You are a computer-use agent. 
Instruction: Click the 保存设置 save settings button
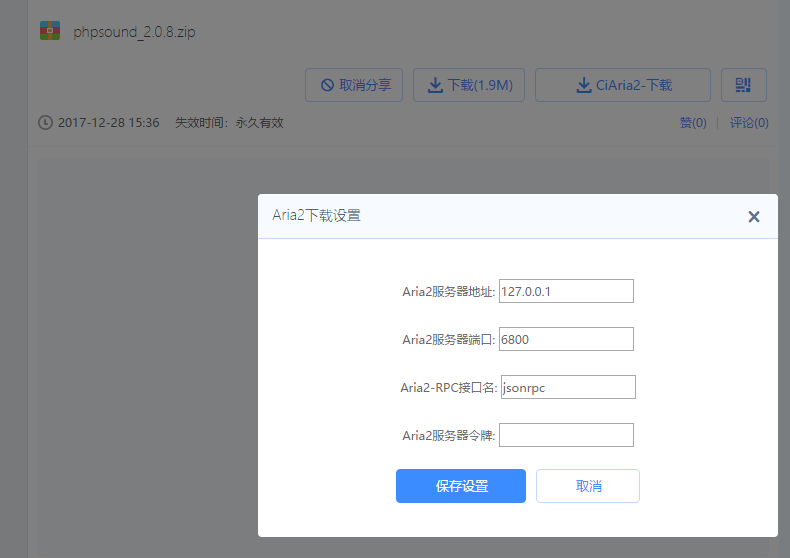pyautogui.click(x=461, y=486)
